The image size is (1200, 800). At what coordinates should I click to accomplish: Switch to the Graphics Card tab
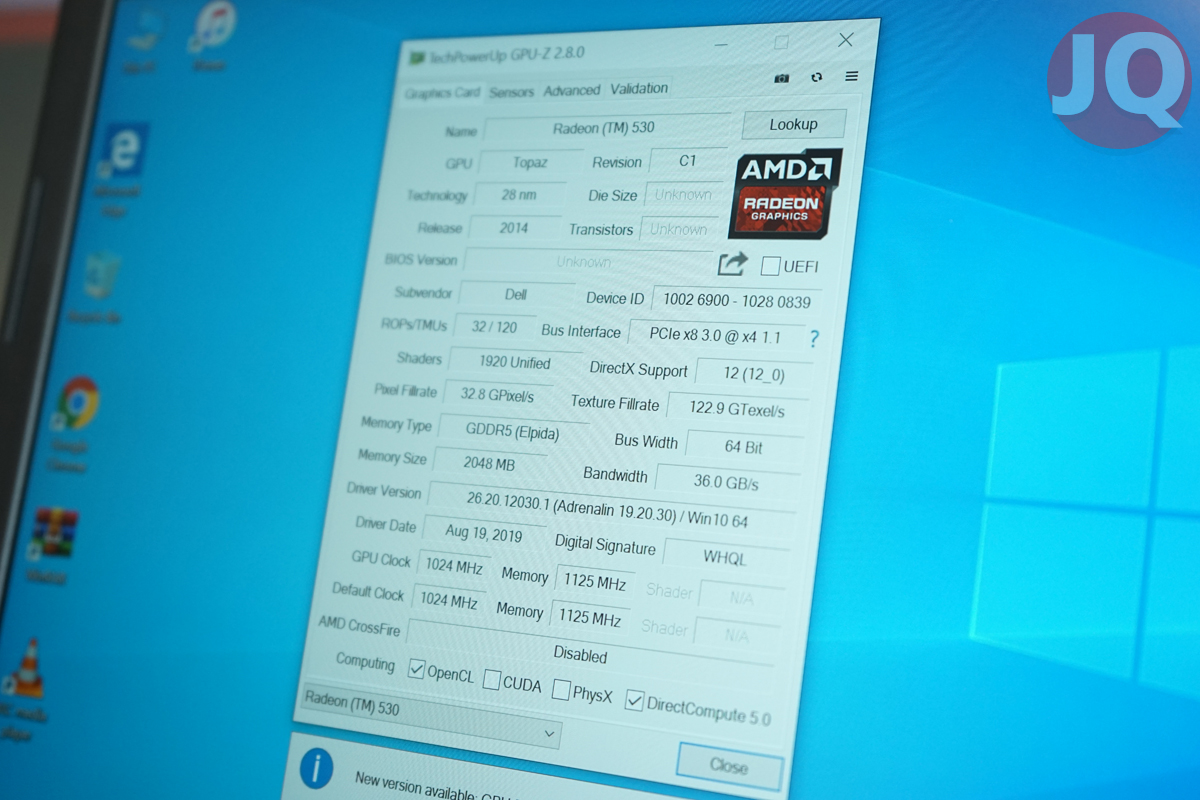[443, 93]
